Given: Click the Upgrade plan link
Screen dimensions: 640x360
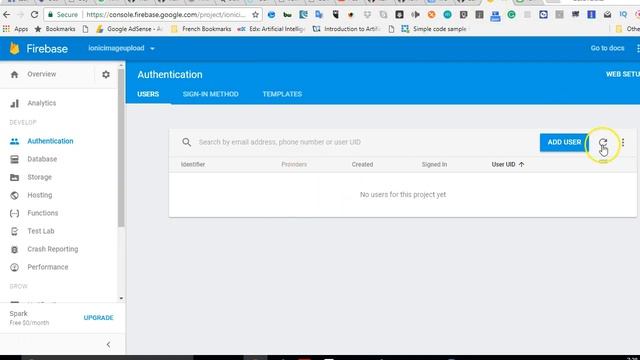Looking at the screenshot, I should (x=98, y=318).
